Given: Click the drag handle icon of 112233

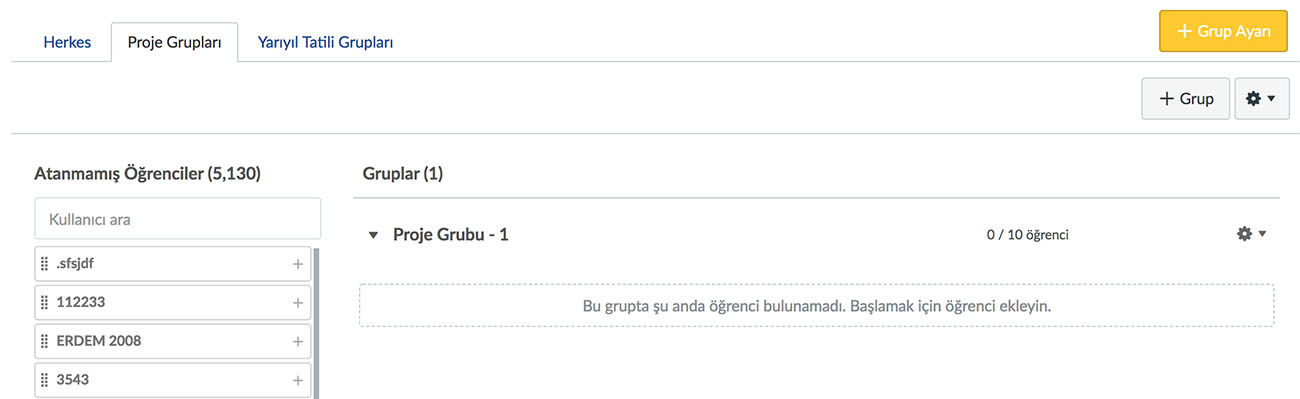Looking at the screenshot, I should pyautogui.click(x=44, y=302).
